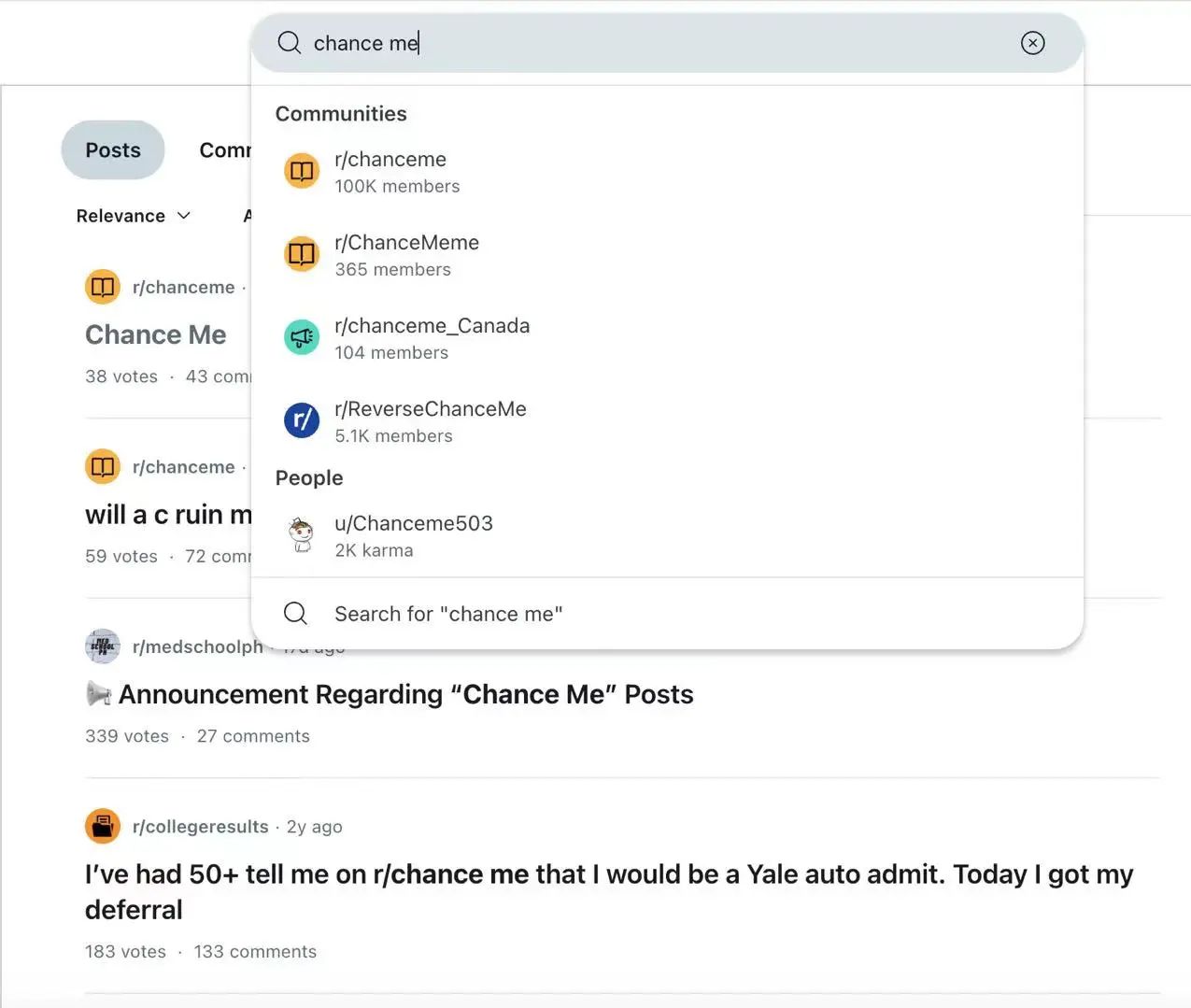Click the r/ChanceMeme community icon
This screenshot has height=1008, width=1191.
(x=302, y=254)
